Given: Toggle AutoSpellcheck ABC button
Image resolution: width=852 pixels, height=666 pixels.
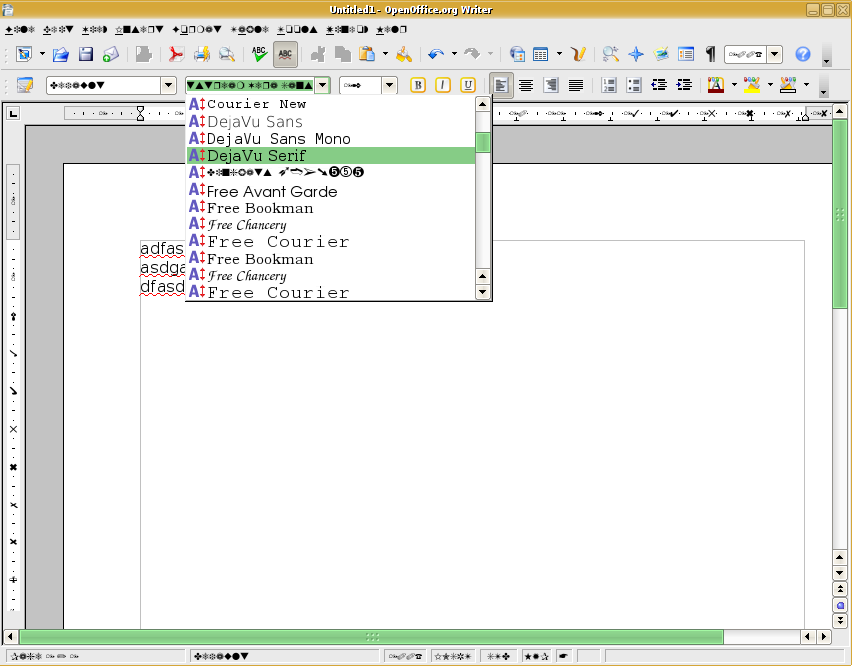Looking at the screenshot, I should click(285, 54).
